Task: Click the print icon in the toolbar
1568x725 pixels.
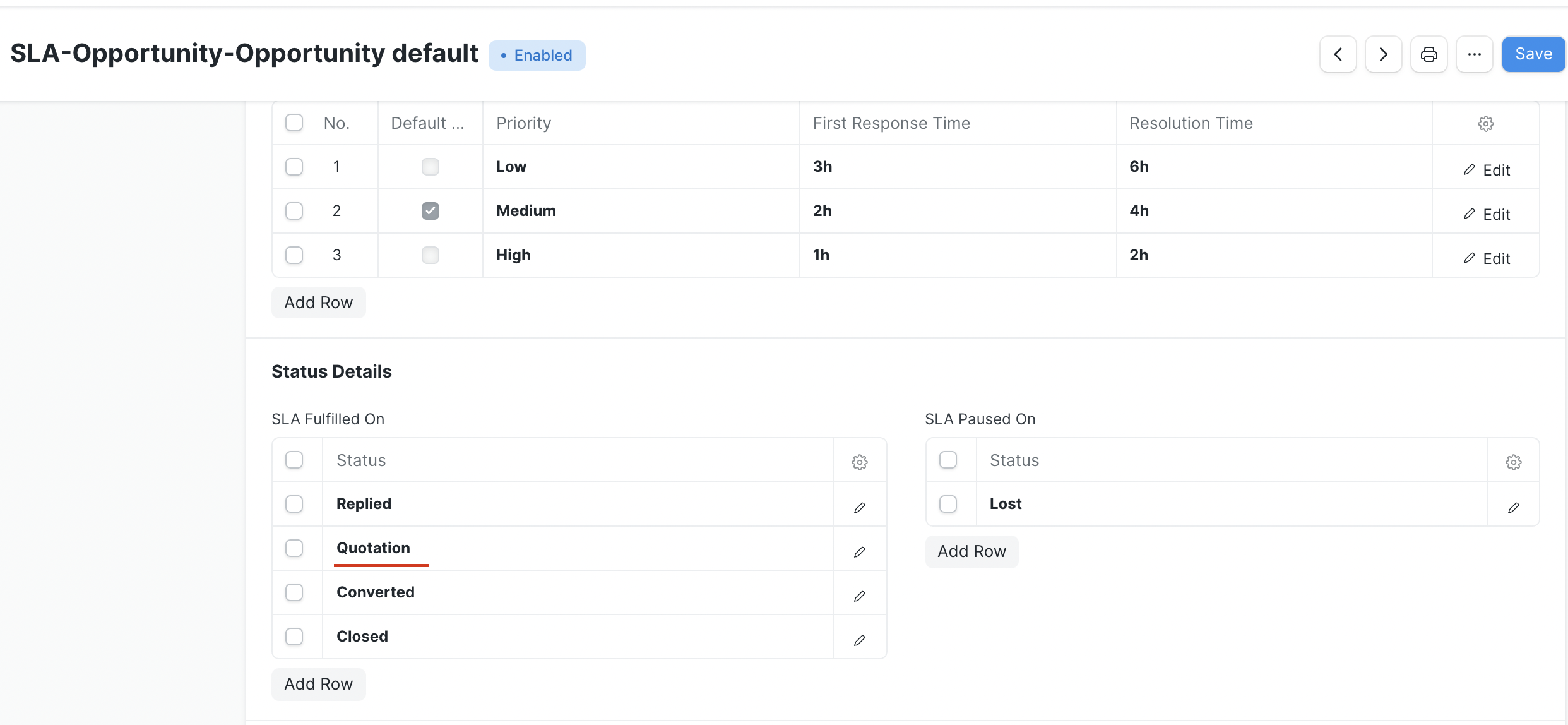Action: pos(1428,54)
